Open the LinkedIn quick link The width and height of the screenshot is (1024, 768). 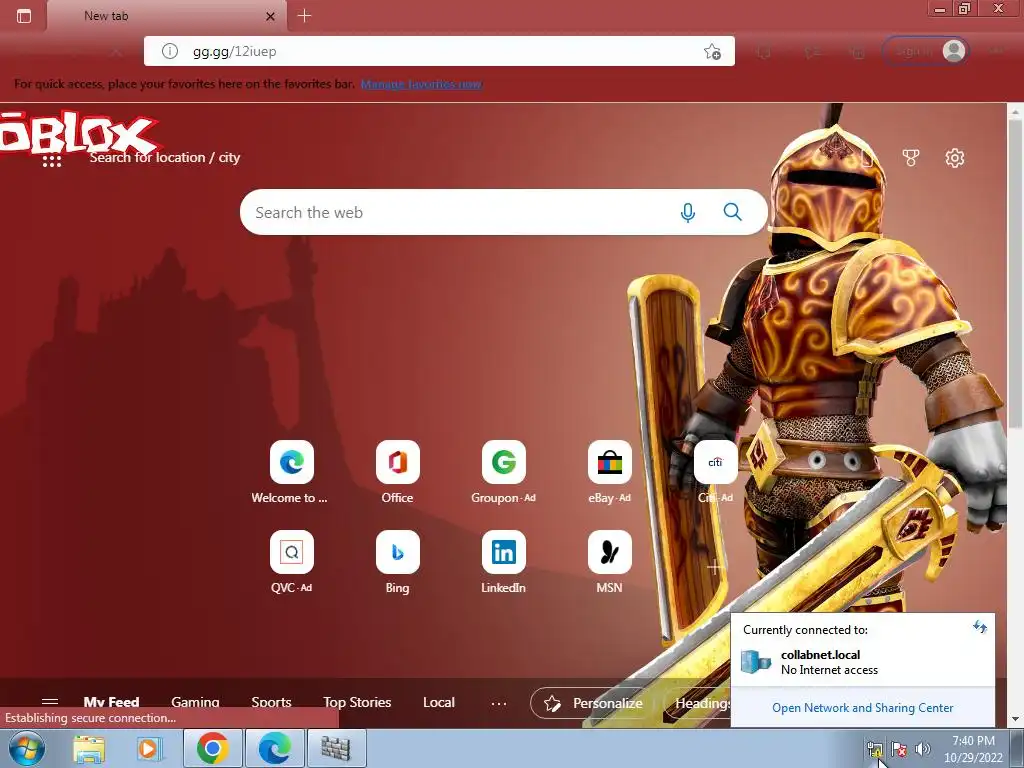tap(504, 562)
